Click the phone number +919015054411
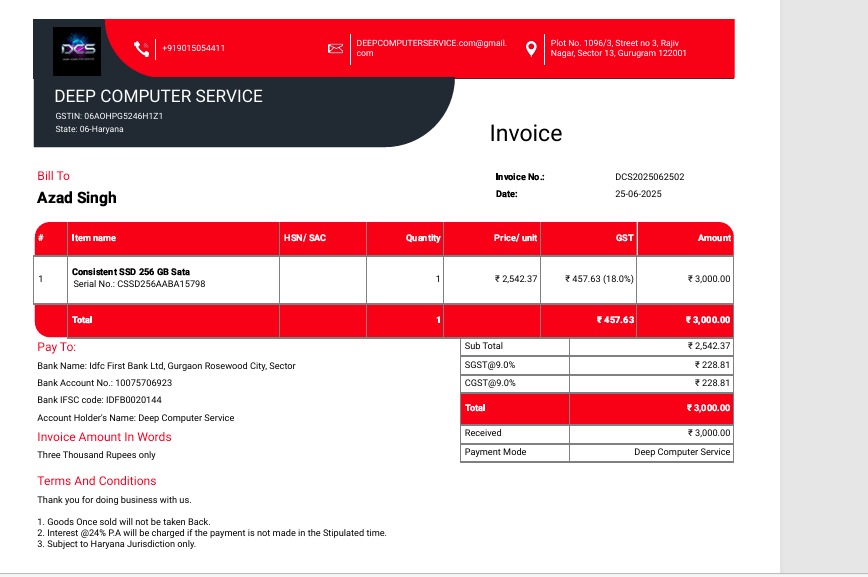The width and height of the screenshot is (868, 577). pyautogui.click(x=193, y=48)
